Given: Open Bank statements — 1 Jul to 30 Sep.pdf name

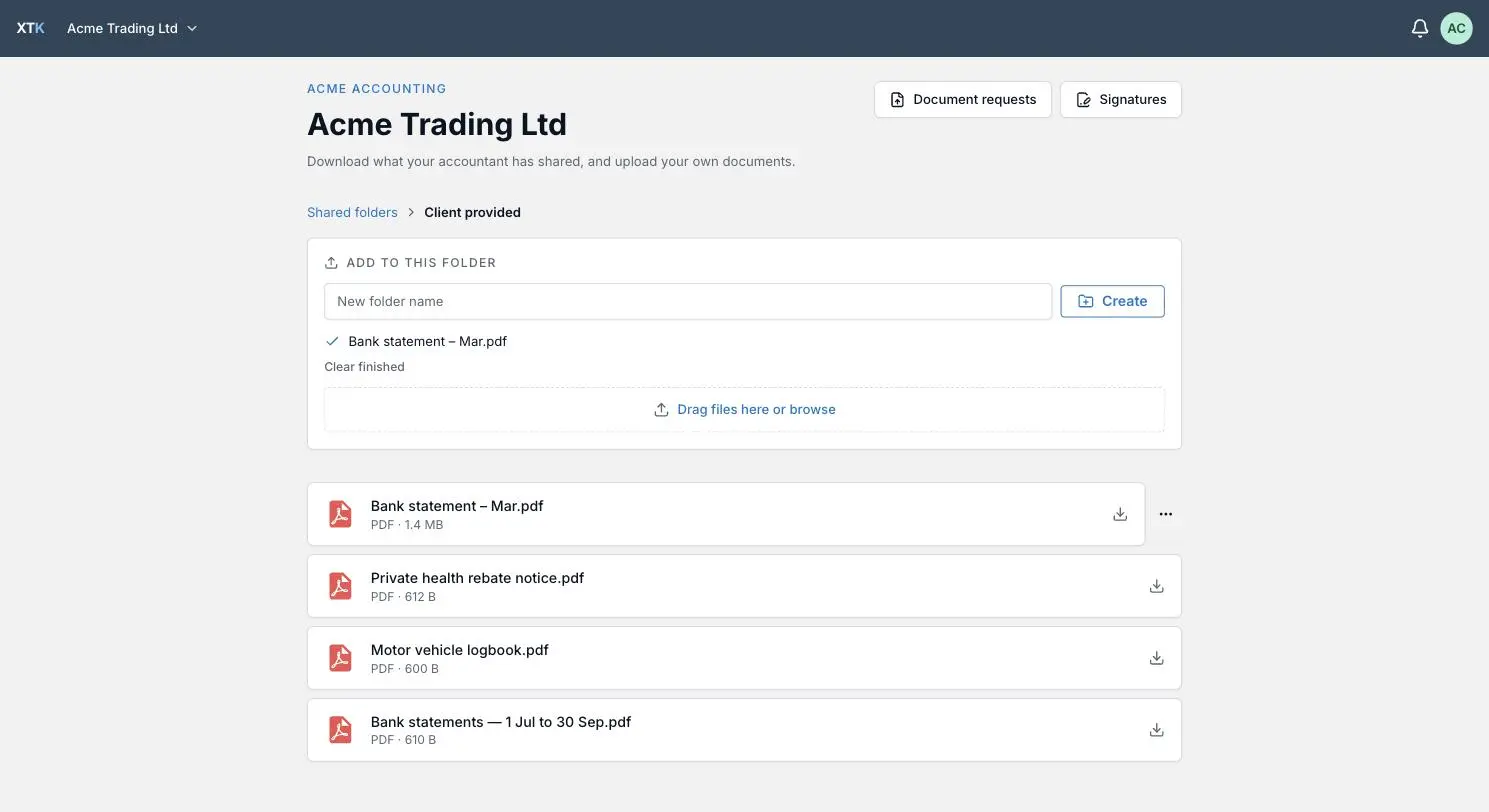Looking at the screenshot, I should pyautogui.click(x=501, y=722).
